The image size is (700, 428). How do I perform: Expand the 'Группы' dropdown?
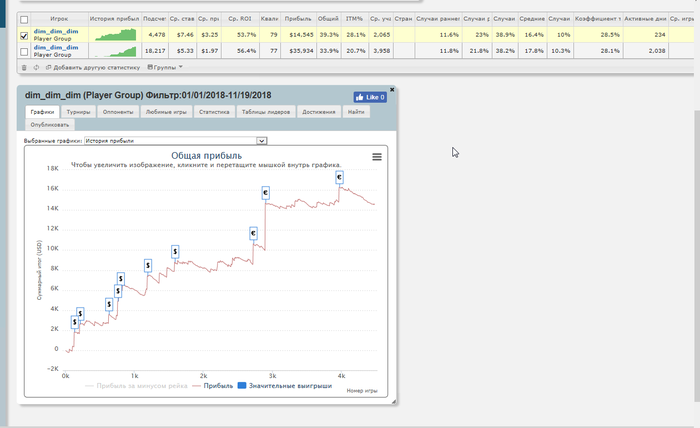[165, 67]
